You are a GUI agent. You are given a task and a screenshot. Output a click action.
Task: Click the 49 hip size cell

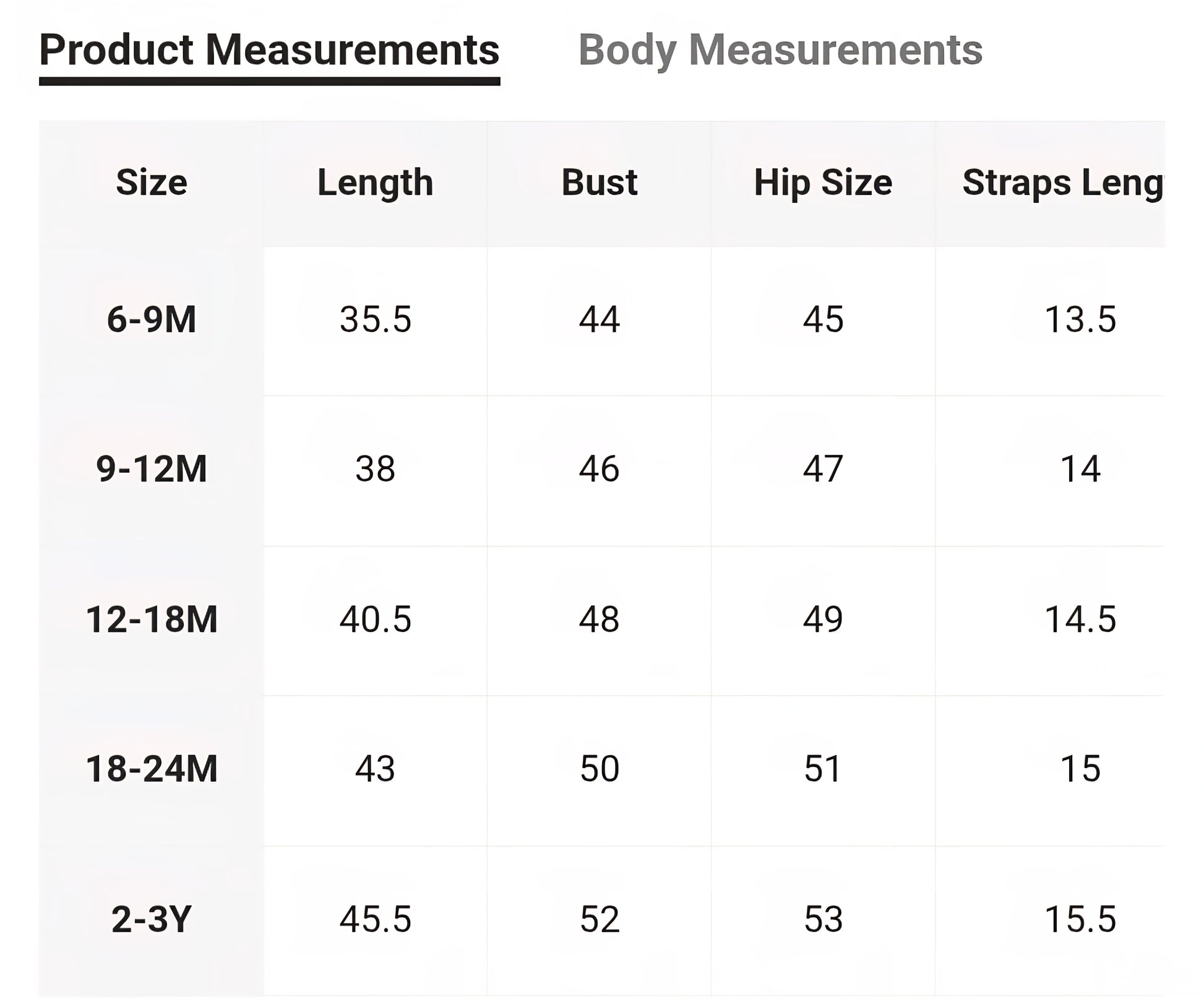click(823, 619)
